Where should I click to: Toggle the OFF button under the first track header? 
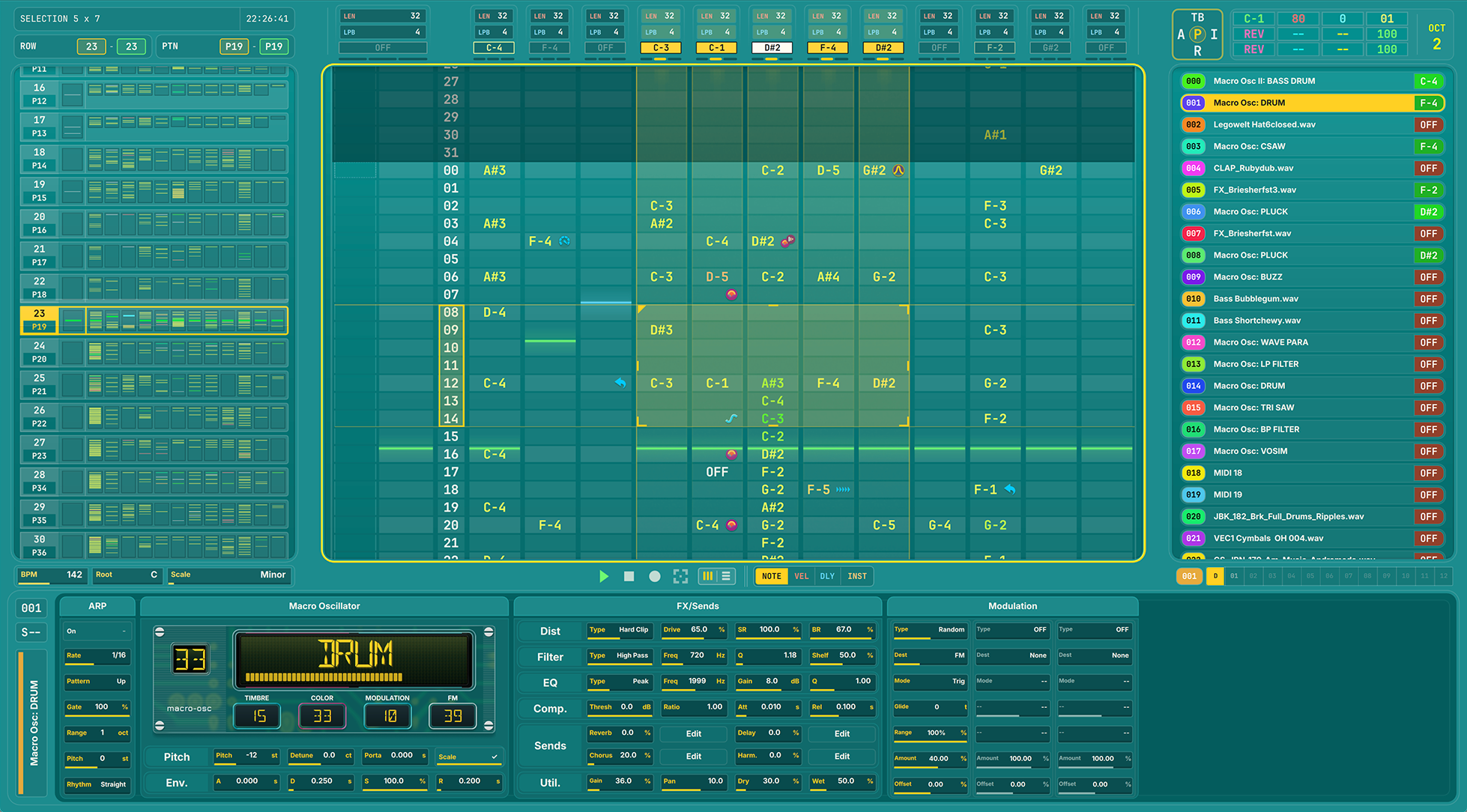pyautogui.click(x=383, y=48)
